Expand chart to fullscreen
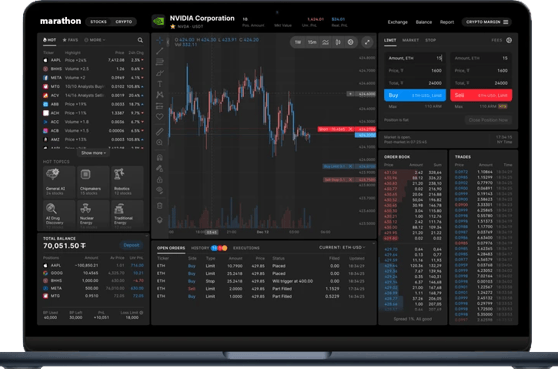 (x=367, y=42)
